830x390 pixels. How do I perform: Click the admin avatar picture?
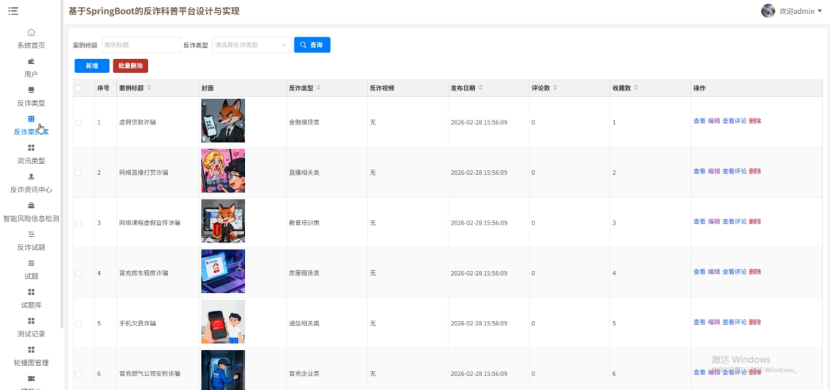point(768,11)
